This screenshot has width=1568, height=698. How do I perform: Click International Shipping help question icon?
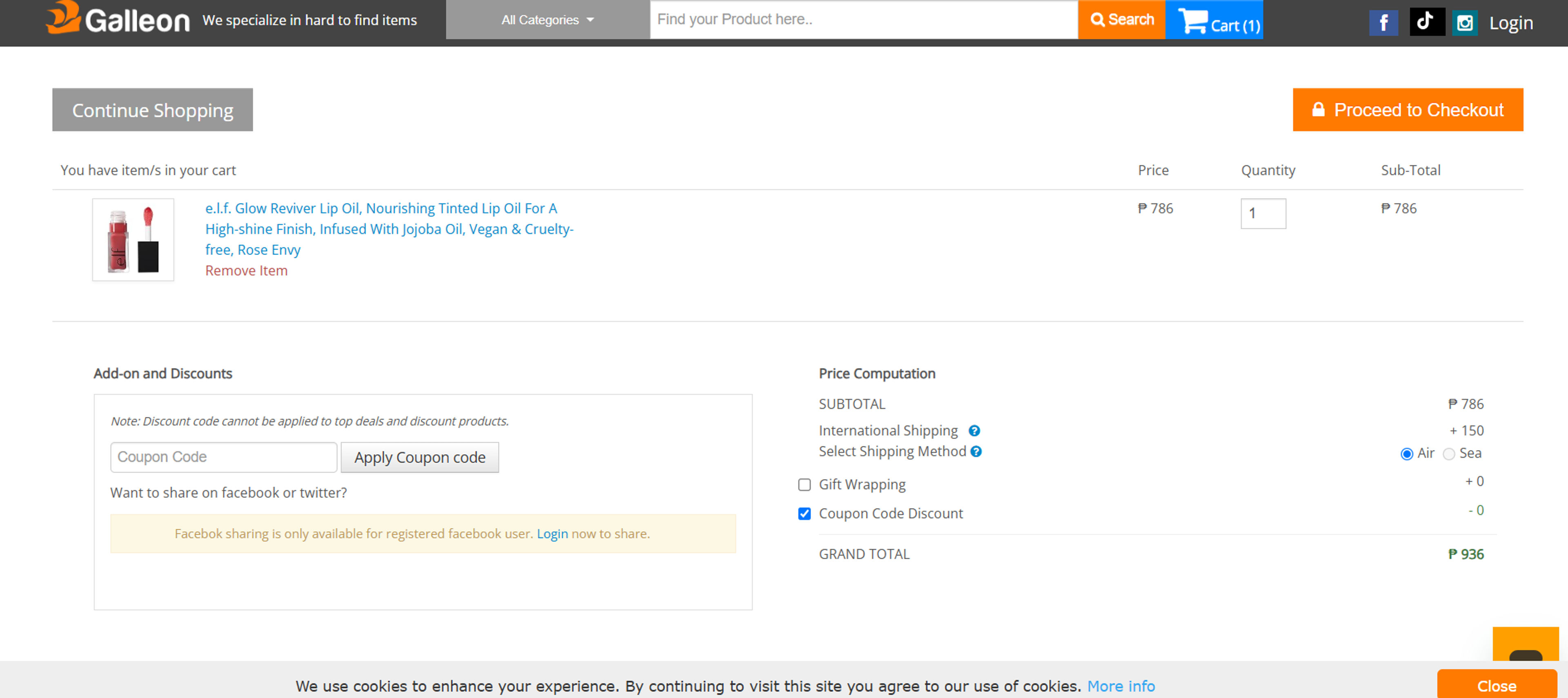click(x=974, y=430)
